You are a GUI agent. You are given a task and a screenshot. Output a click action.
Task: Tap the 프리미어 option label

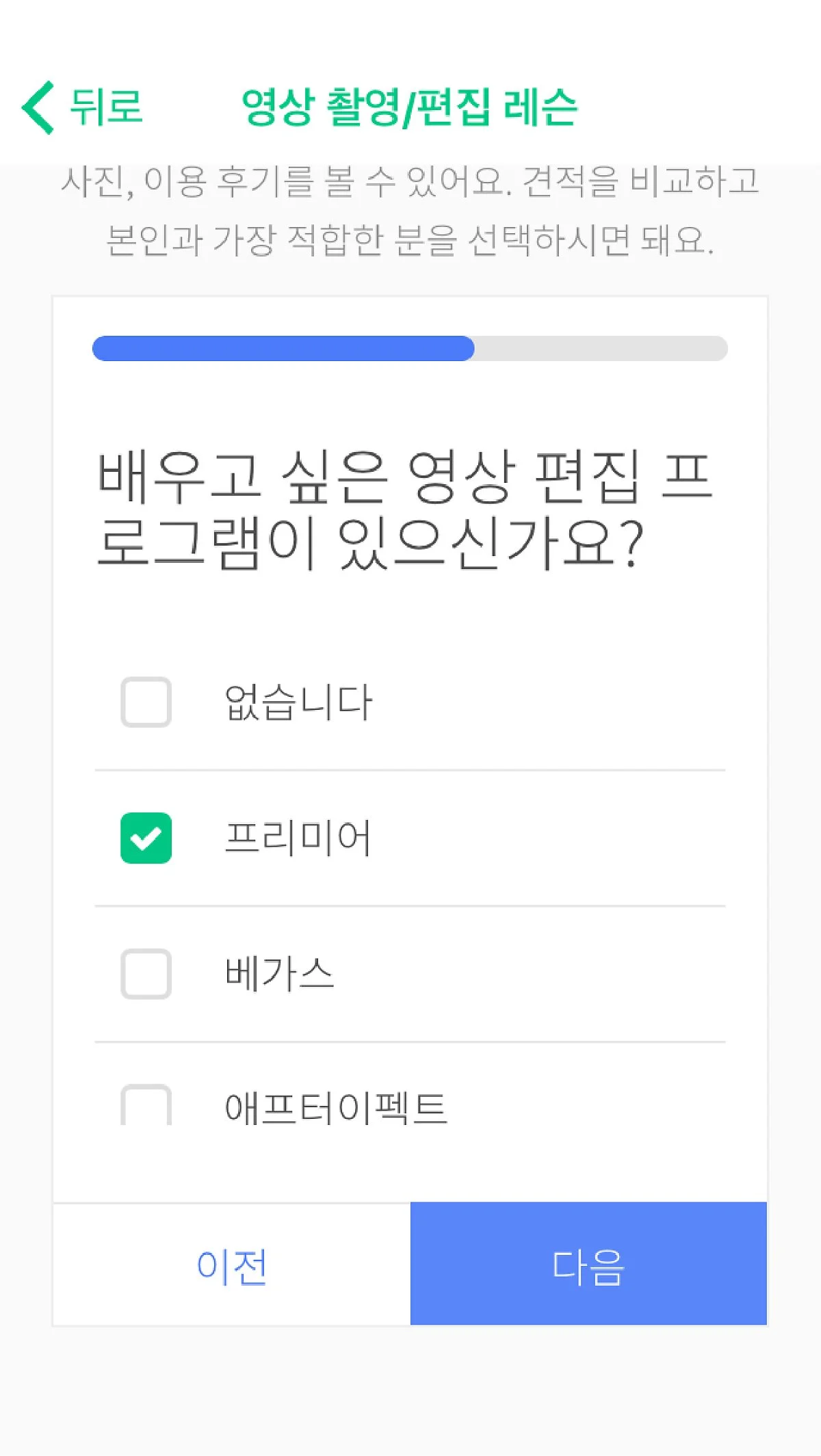298,838
